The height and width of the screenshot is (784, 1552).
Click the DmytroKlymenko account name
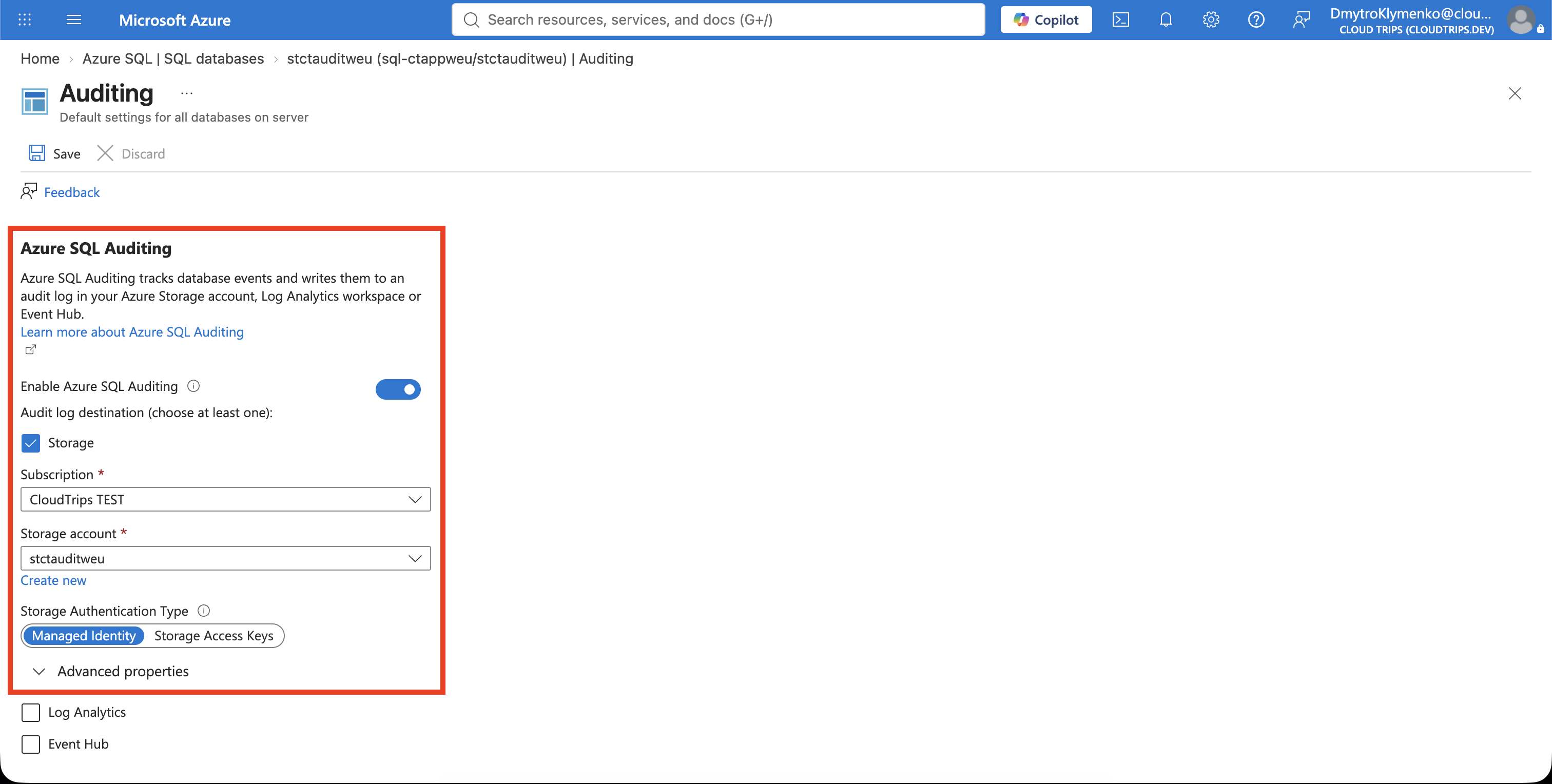click(1410, 13)
